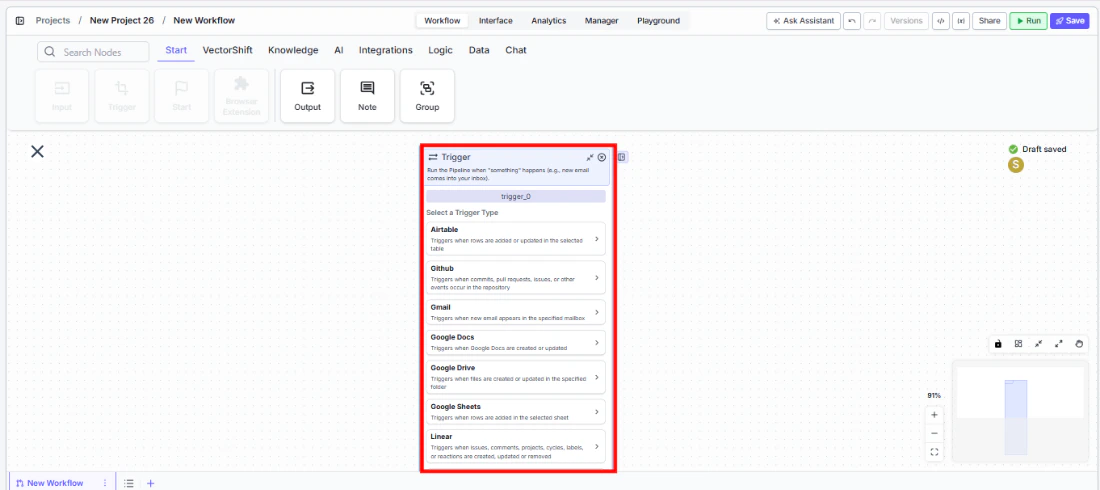Zoom in with the plus button
This screenshot has height=490, width=1100.
point(934,415)
